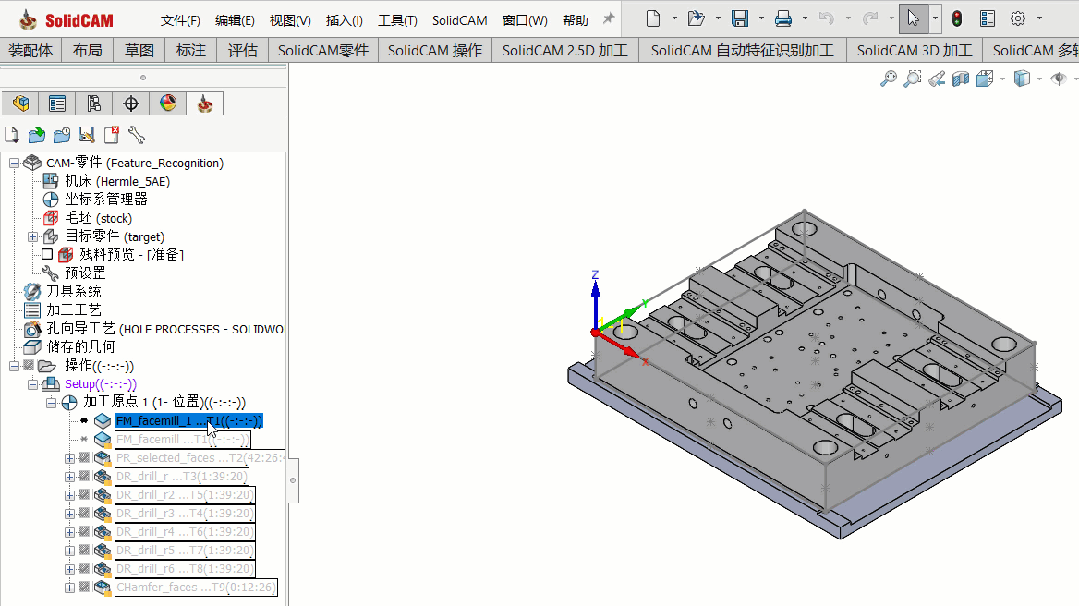Click the Zoom to Area icon
This screenshot has height=606, width=1079.
click(912, 79)
